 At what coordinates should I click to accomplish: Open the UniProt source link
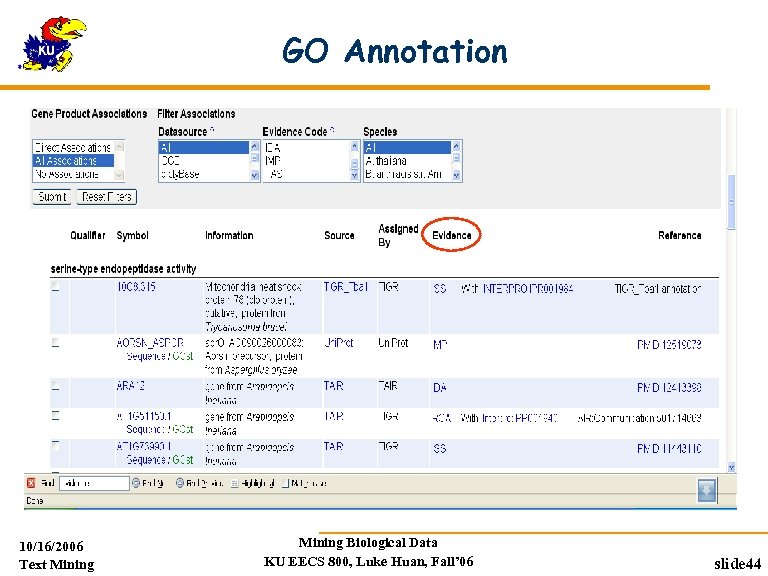[338, 343]
